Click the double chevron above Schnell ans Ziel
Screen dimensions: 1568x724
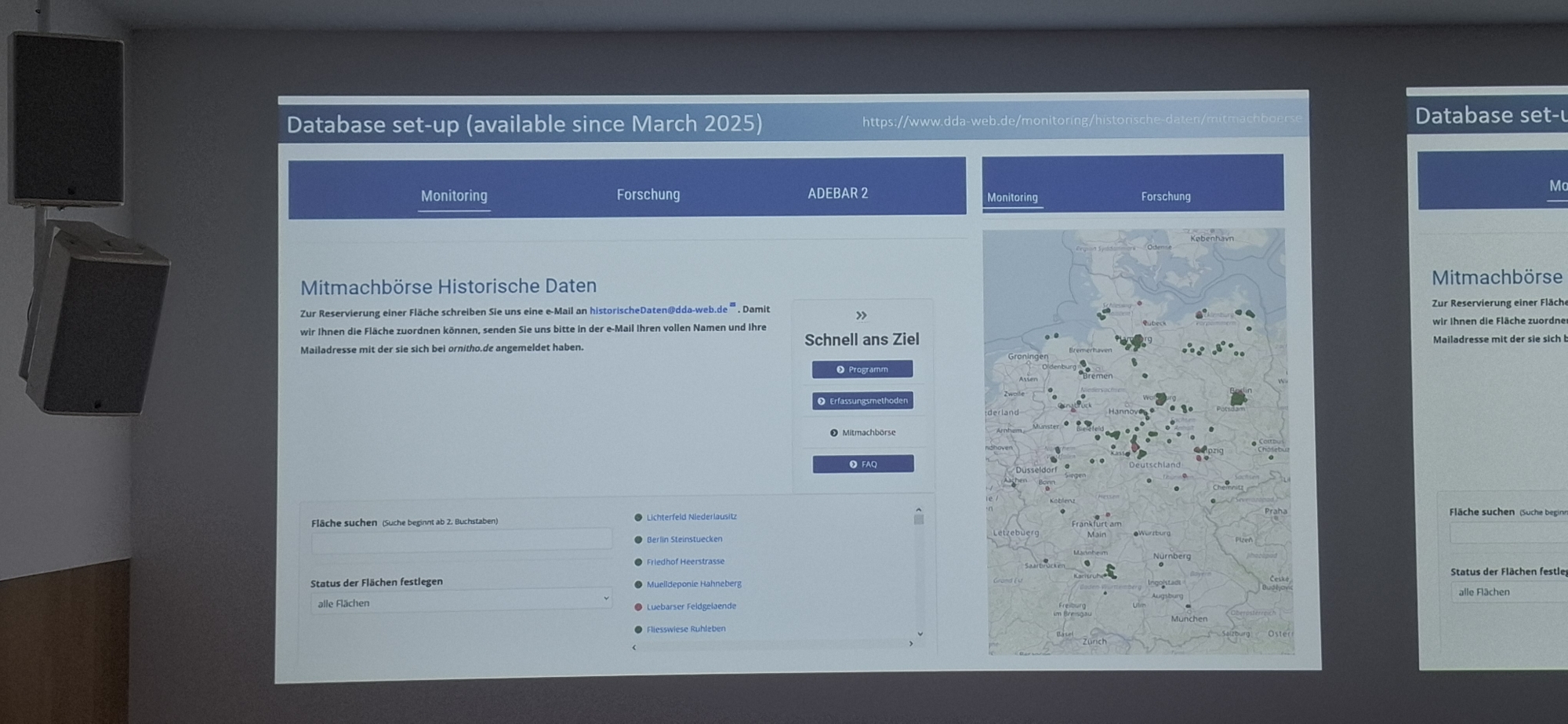pos(861,315)
